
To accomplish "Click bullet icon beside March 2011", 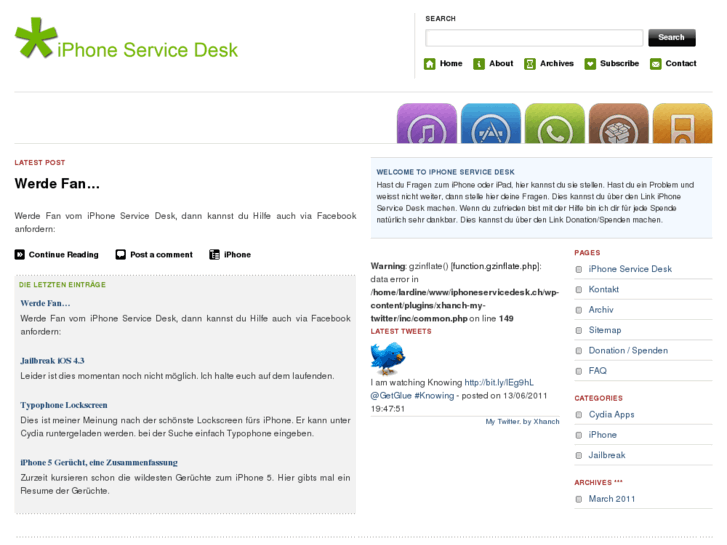I will pyautogui.click(x=579, y=500).
